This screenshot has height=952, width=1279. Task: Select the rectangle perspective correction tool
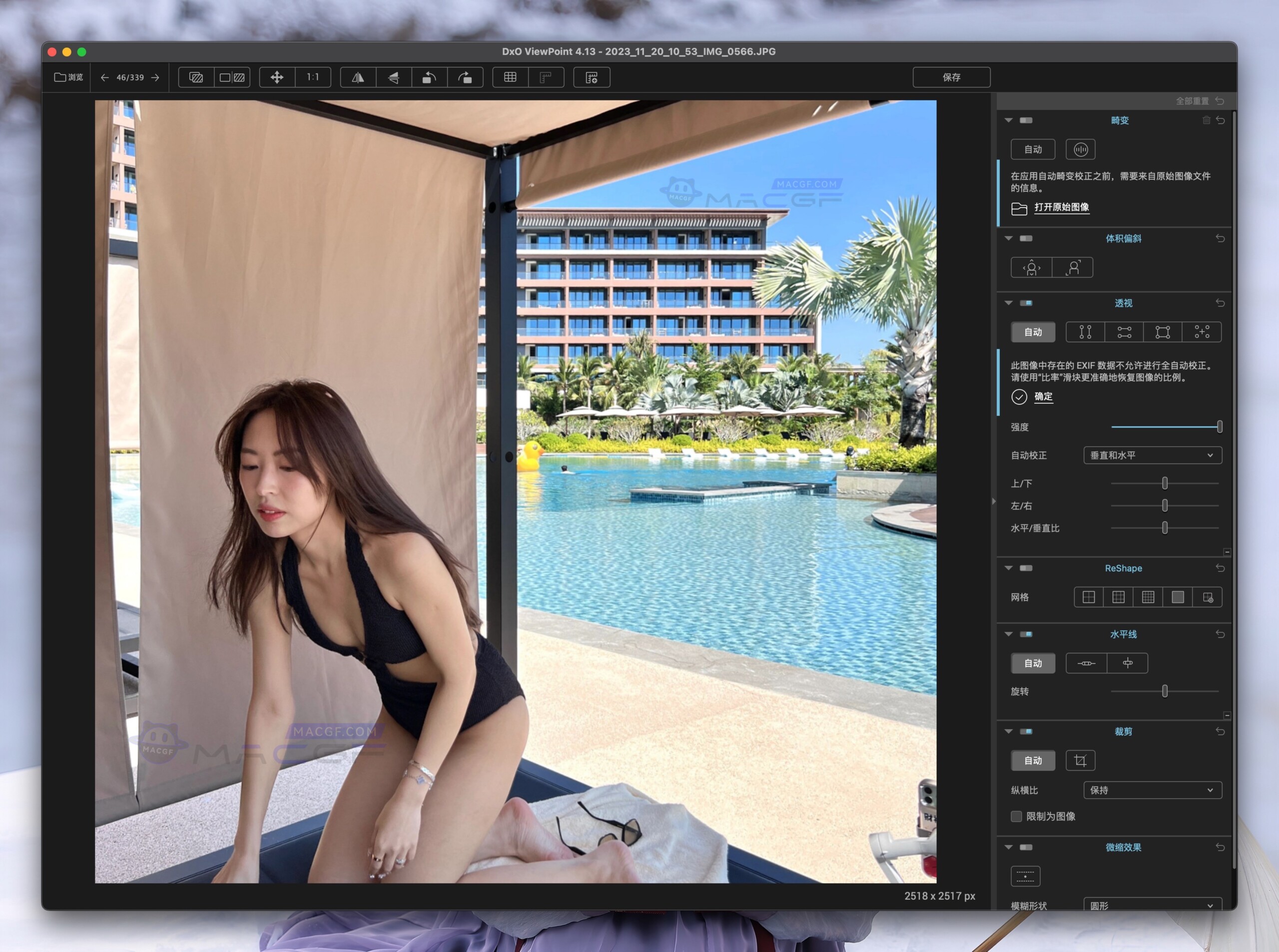coord(1163,332)
